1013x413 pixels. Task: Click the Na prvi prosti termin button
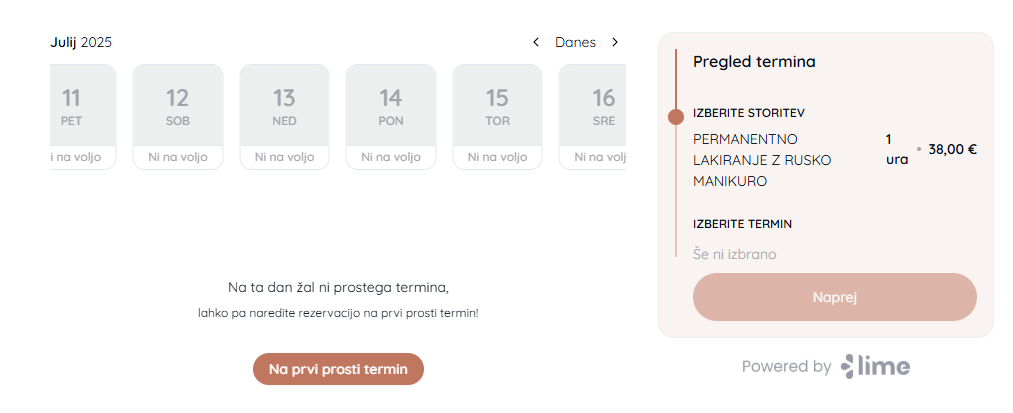(338, 369)
